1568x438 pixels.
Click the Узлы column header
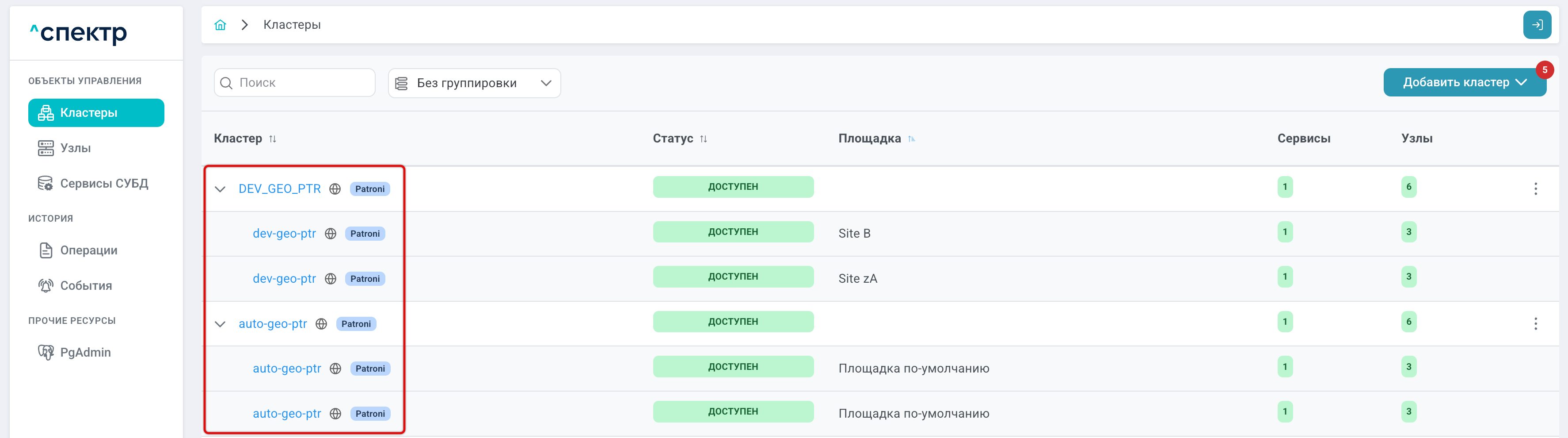point(1416,139)
